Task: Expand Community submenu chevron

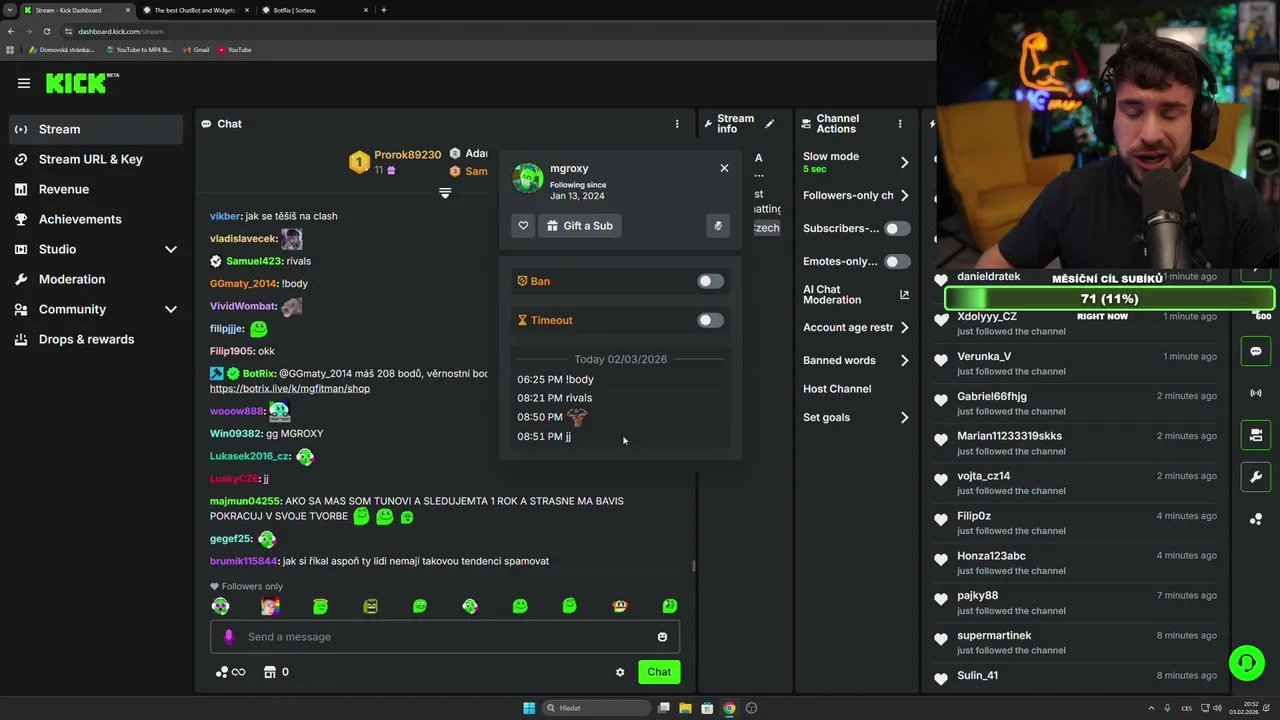Action: 170,309
